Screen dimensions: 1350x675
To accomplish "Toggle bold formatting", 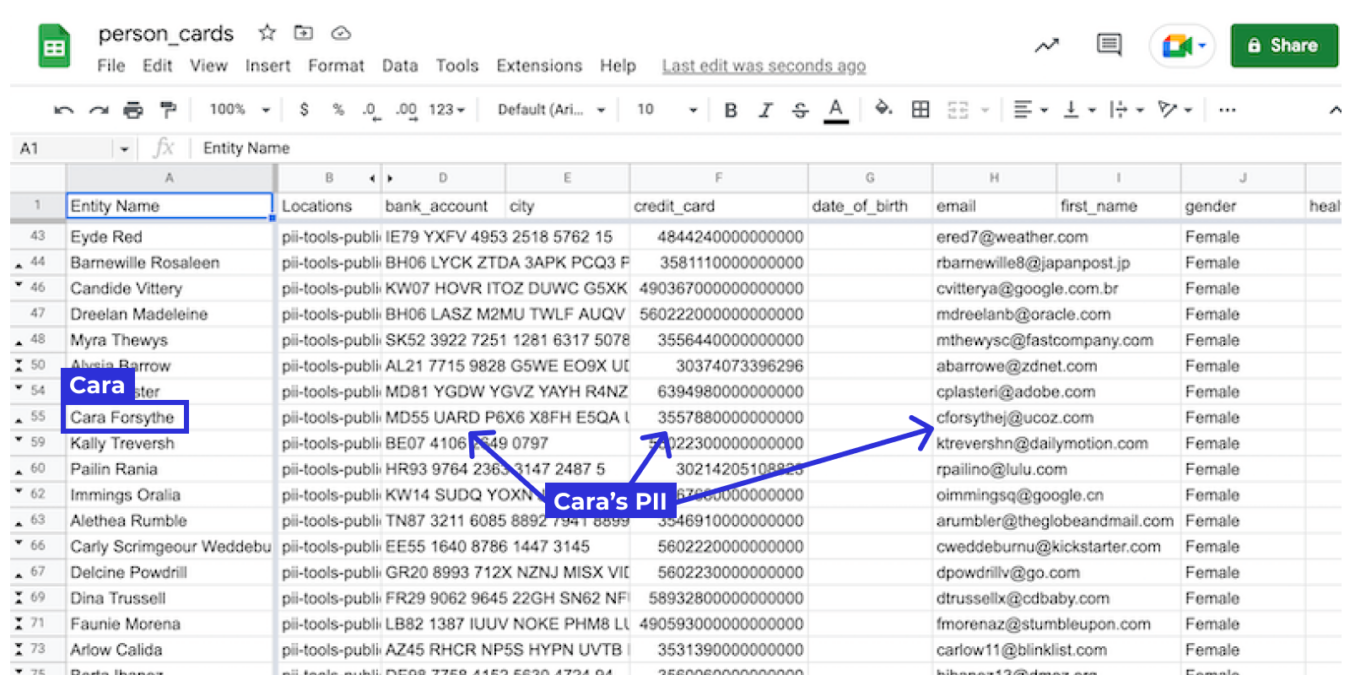I will coord(730,110).
